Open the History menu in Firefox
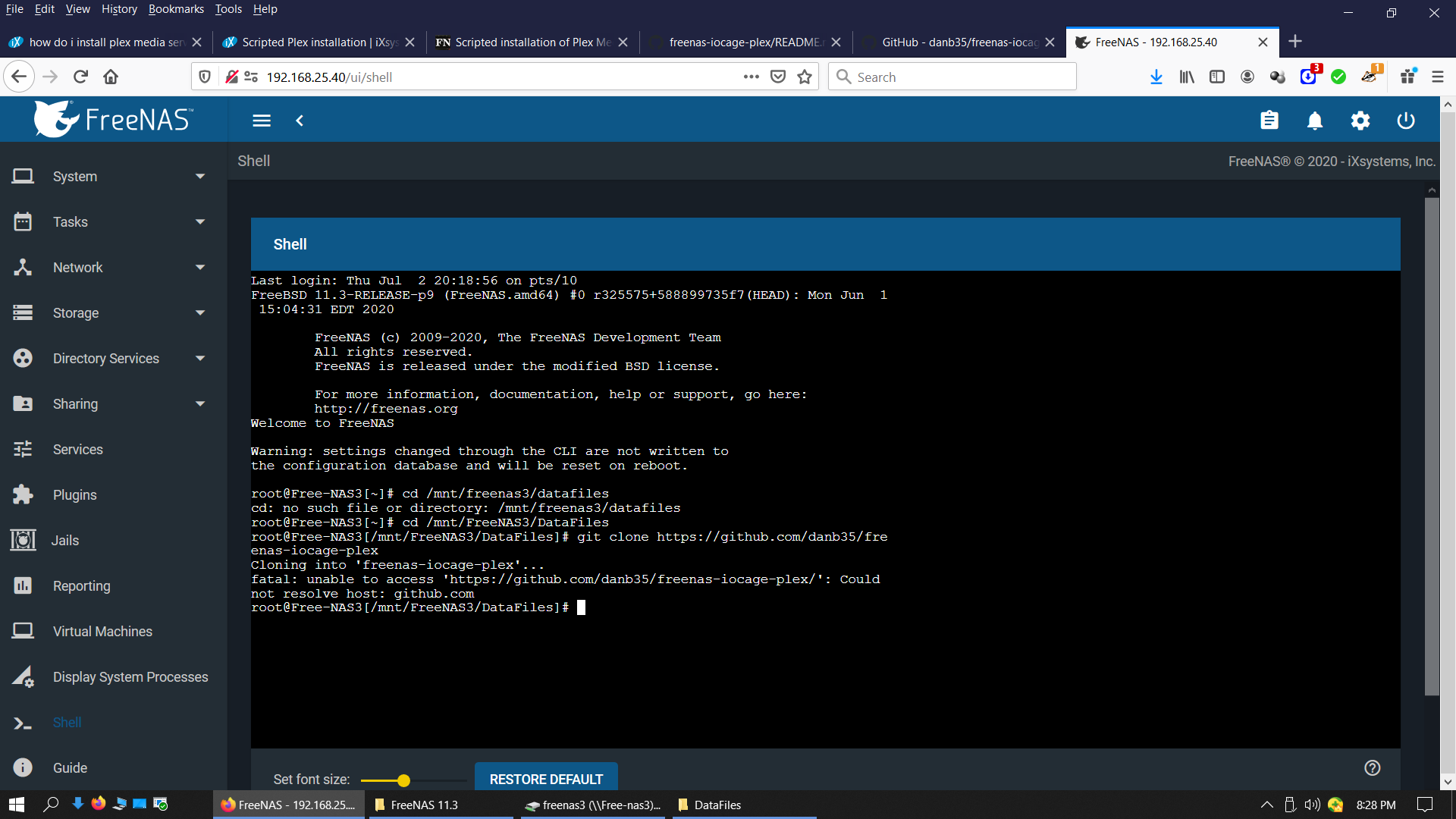The width and height of the screenshot is (1456, 819). click(119, 9)
